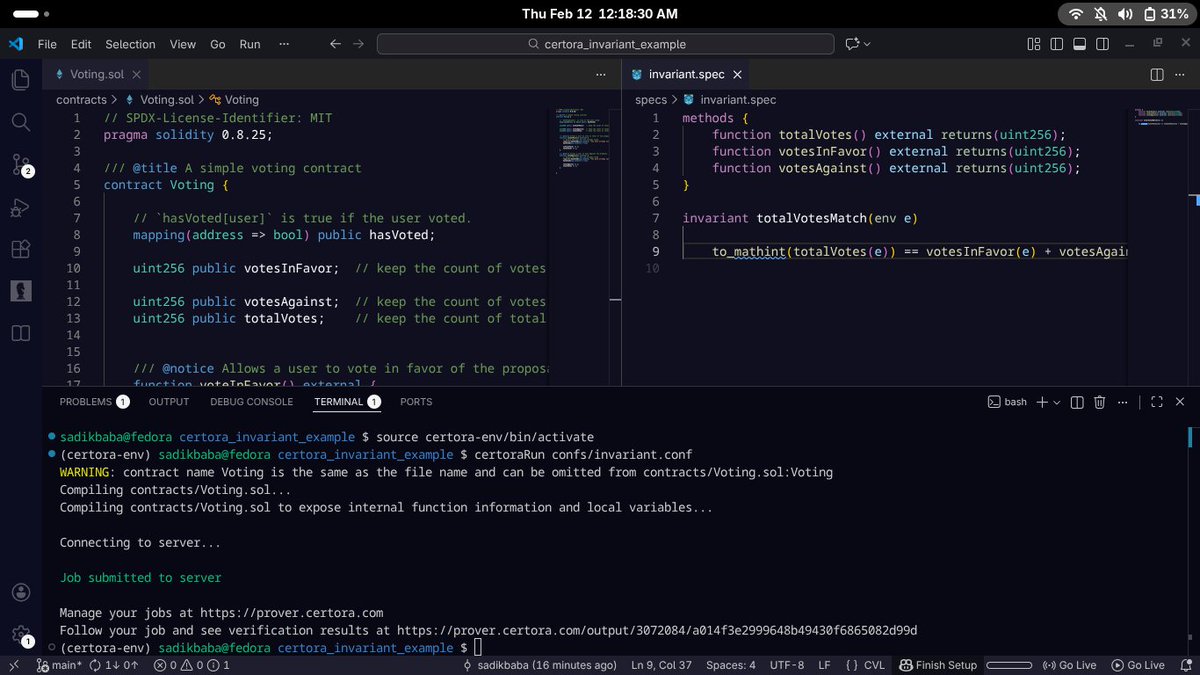Image resolution: width=1200 pixels, height=675 pixels.
Task: Open the Search view in activity bar
Action: (20, 122)
